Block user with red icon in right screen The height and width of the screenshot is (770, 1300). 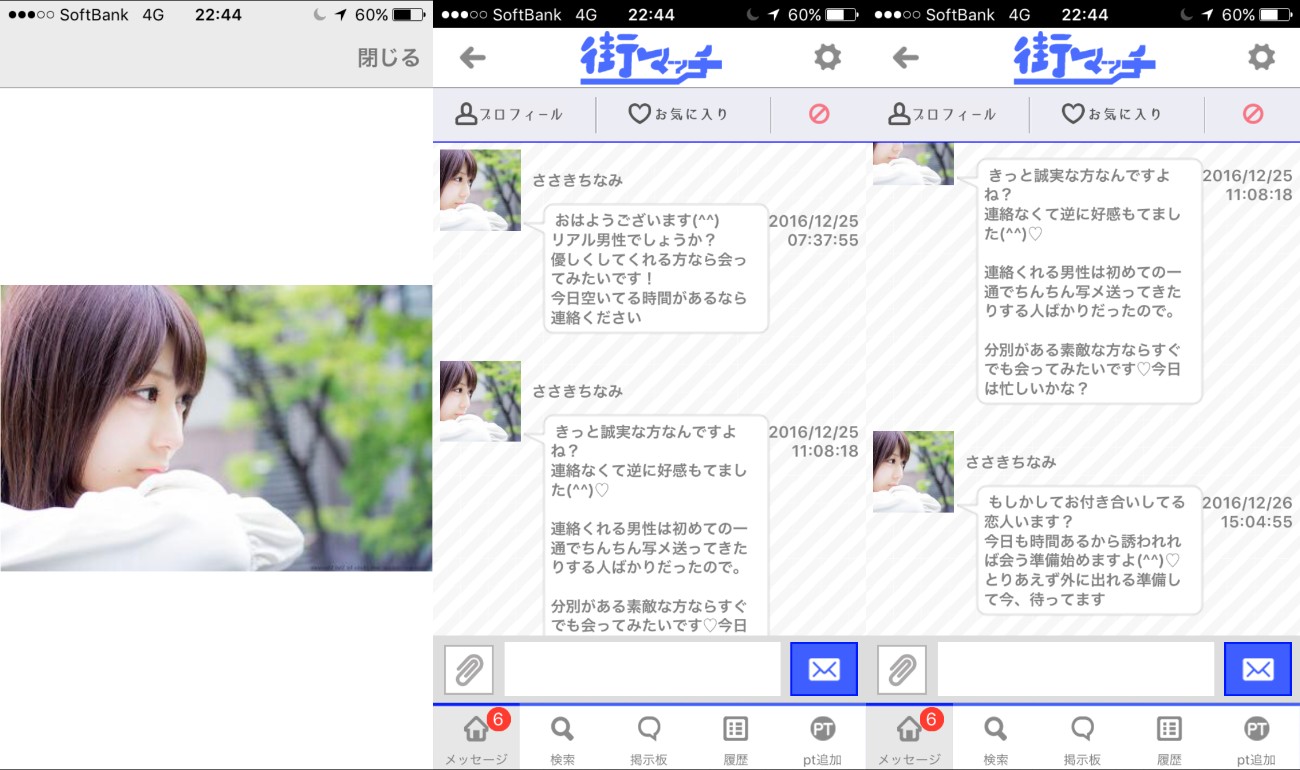click(x=1253, y=114)
